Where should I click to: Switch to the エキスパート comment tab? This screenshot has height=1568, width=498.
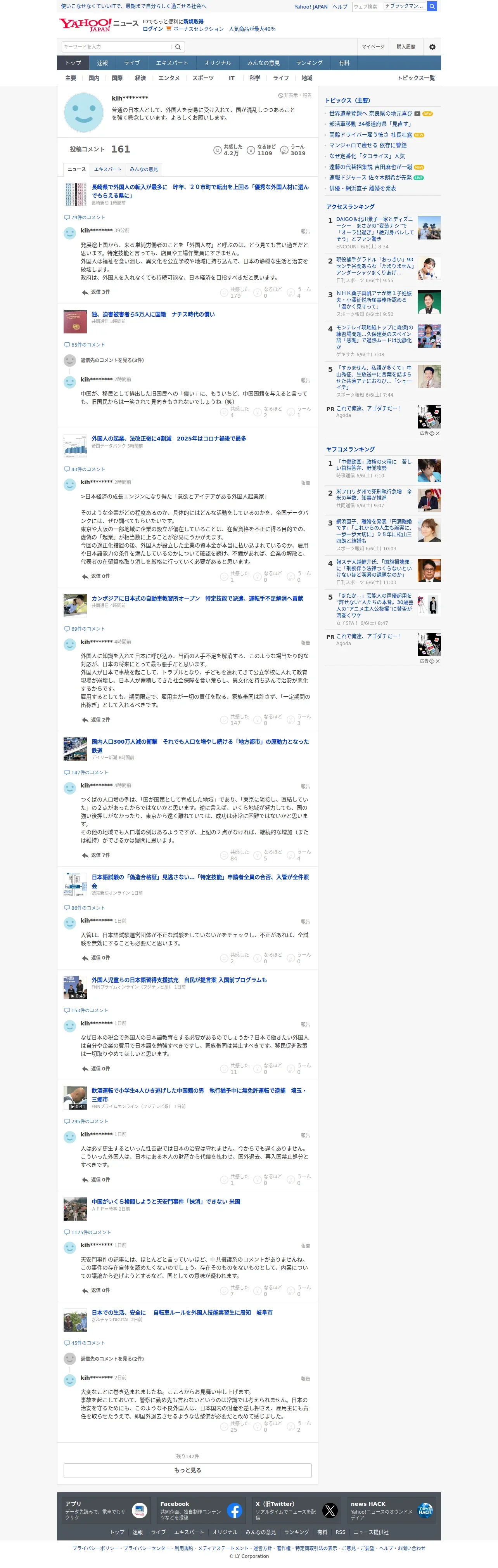click(x=107, y=169)
